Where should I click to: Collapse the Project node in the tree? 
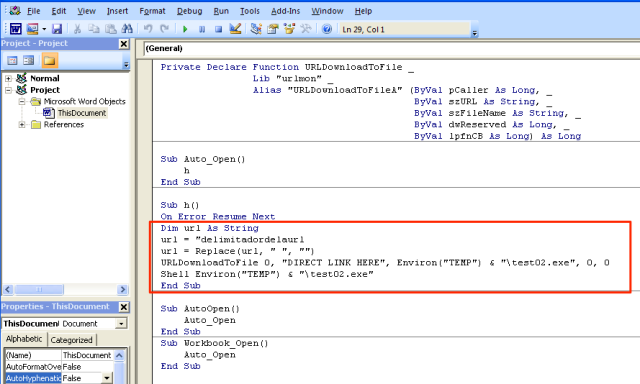(x=8, y=90)
